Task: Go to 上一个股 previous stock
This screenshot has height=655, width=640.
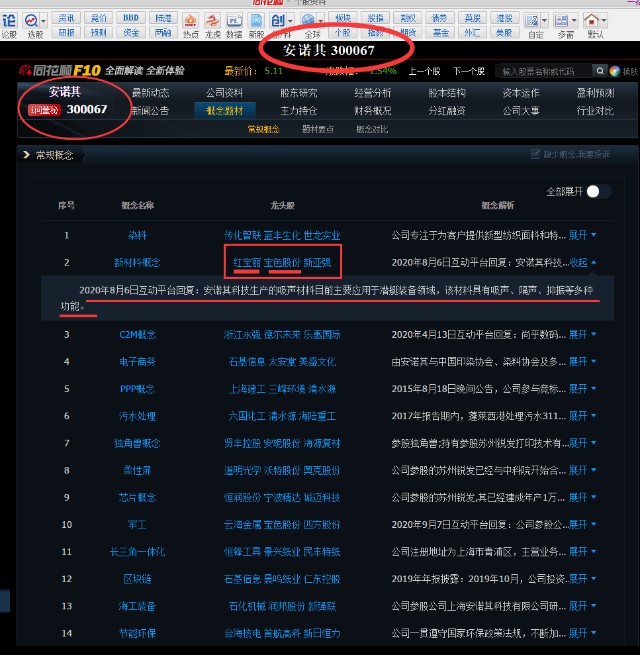Action: tap(424, 71)
